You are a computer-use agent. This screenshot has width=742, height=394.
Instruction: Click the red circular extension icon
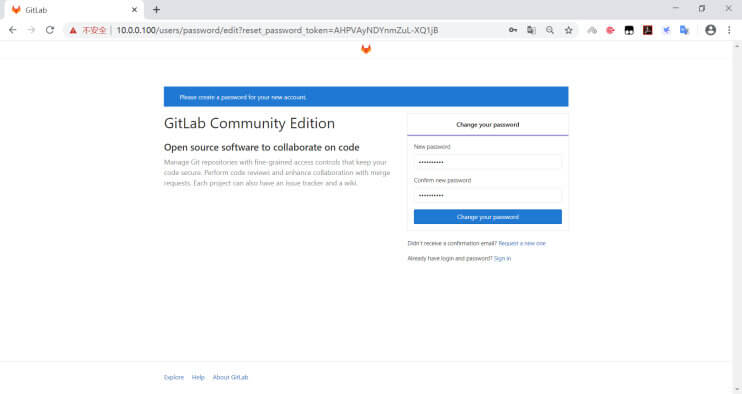point(610,30)
